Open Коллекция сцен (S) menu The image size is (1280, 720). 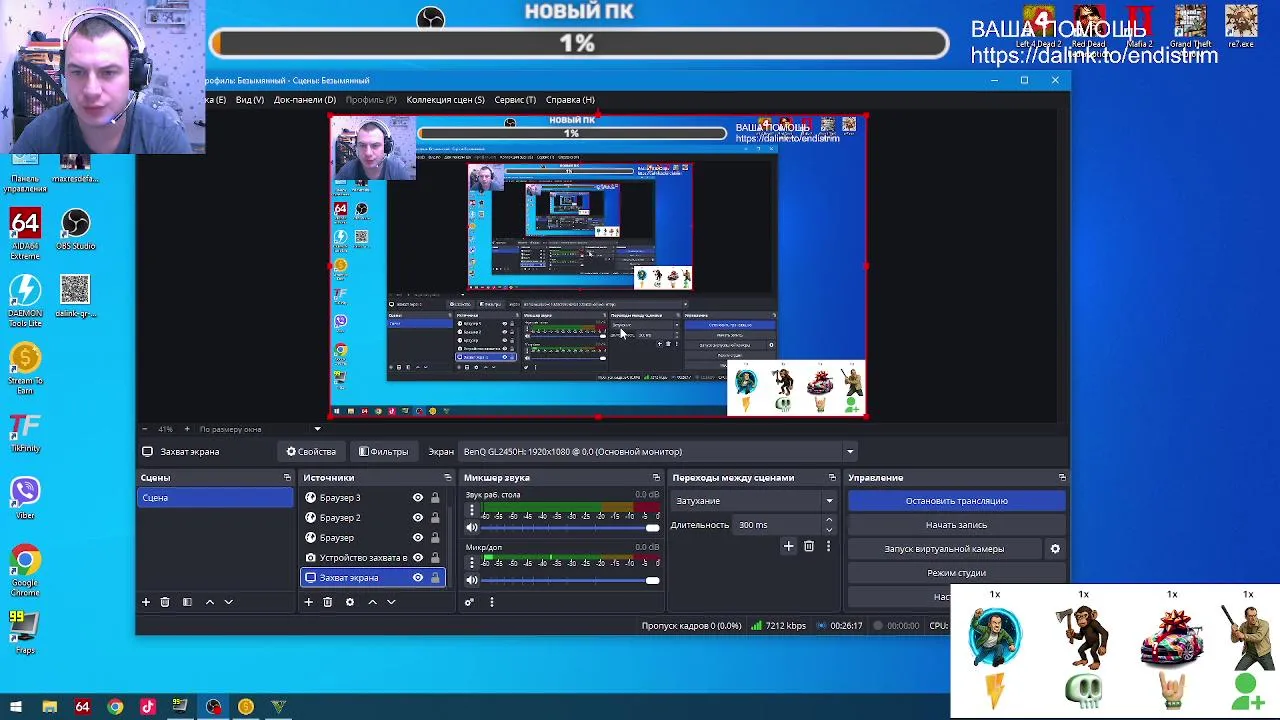tap(445, 100)
